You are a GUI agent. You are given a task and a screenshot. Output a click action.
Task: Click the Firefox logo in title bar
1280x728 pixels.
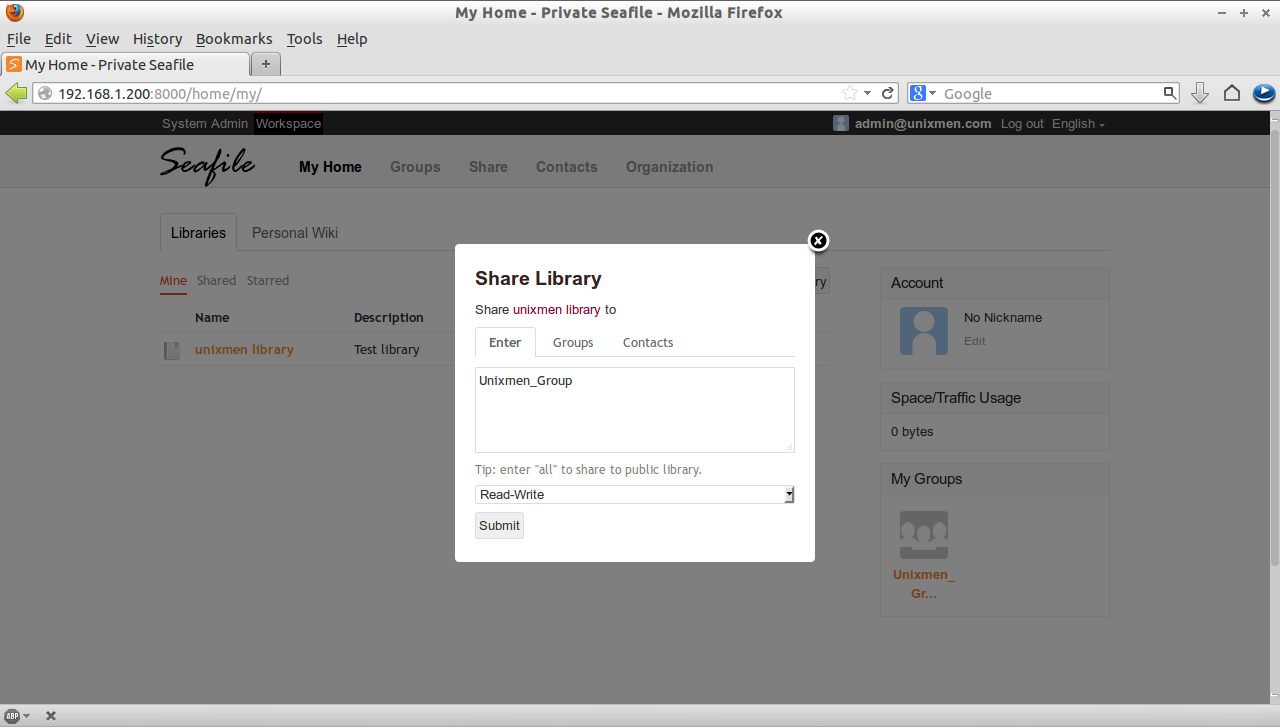click(15, 13)
